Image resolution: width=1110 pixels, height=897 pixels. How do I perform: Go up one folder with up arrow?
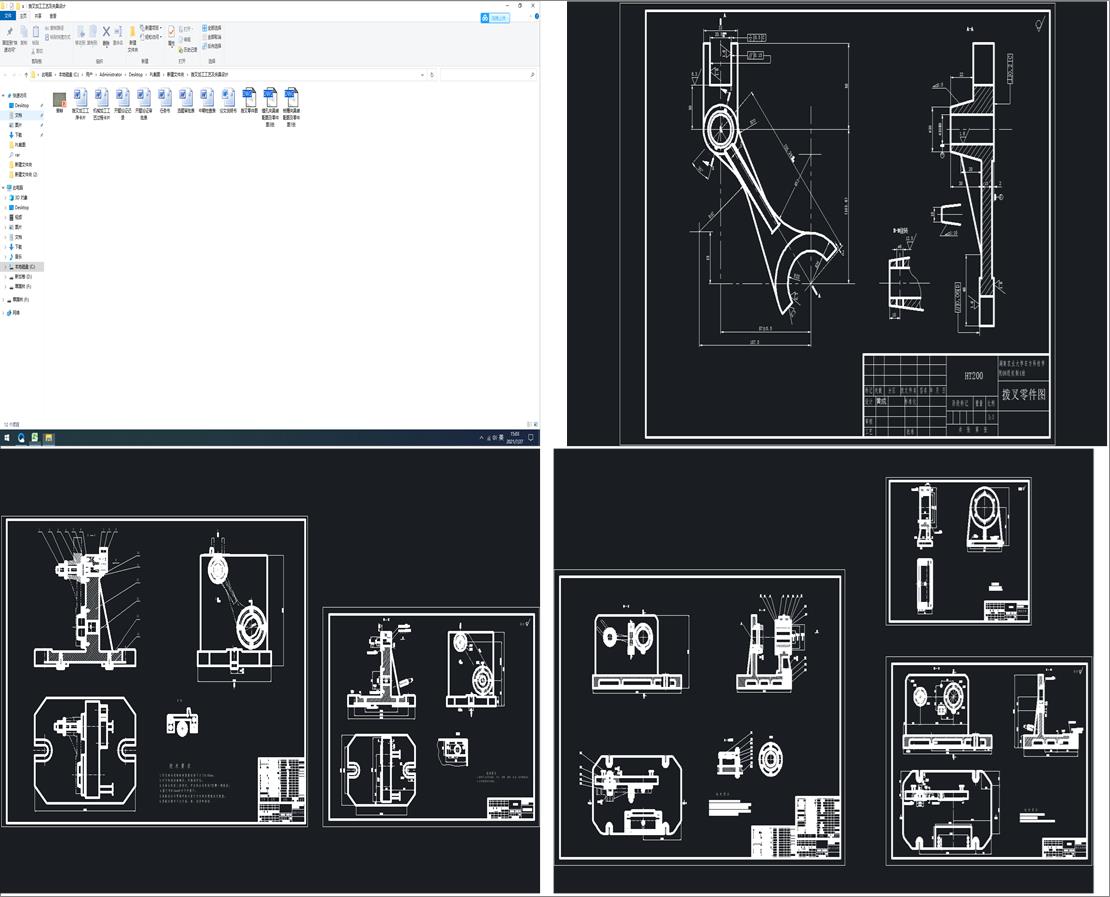click(26, 74)
